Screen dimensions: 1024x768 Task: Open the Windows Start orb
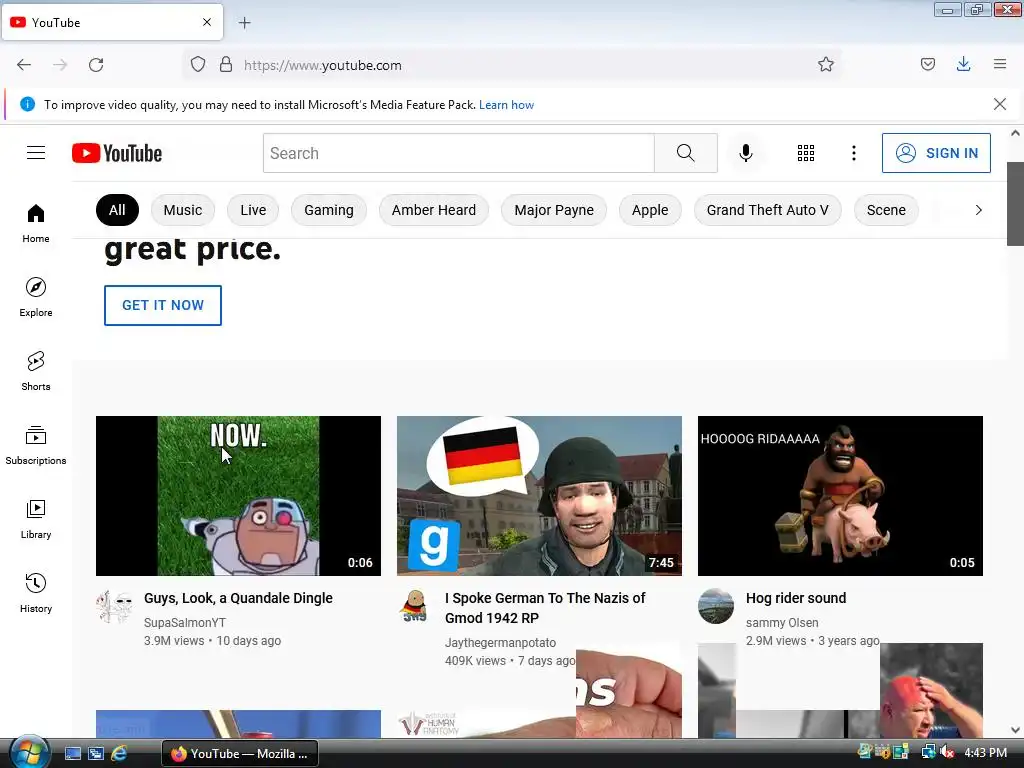[29, 752]
